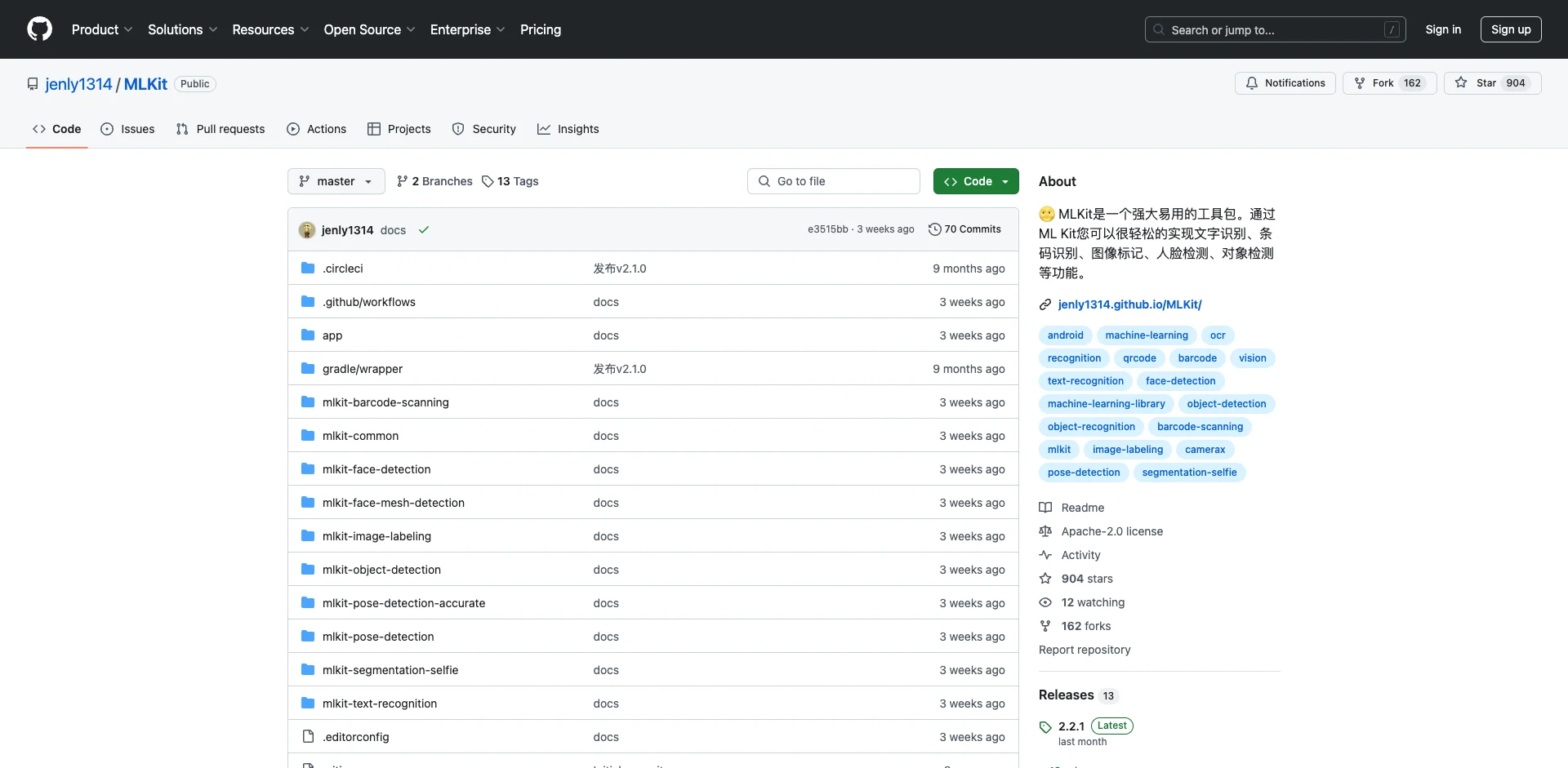Click the .circleci folder icon

[308, 269]
